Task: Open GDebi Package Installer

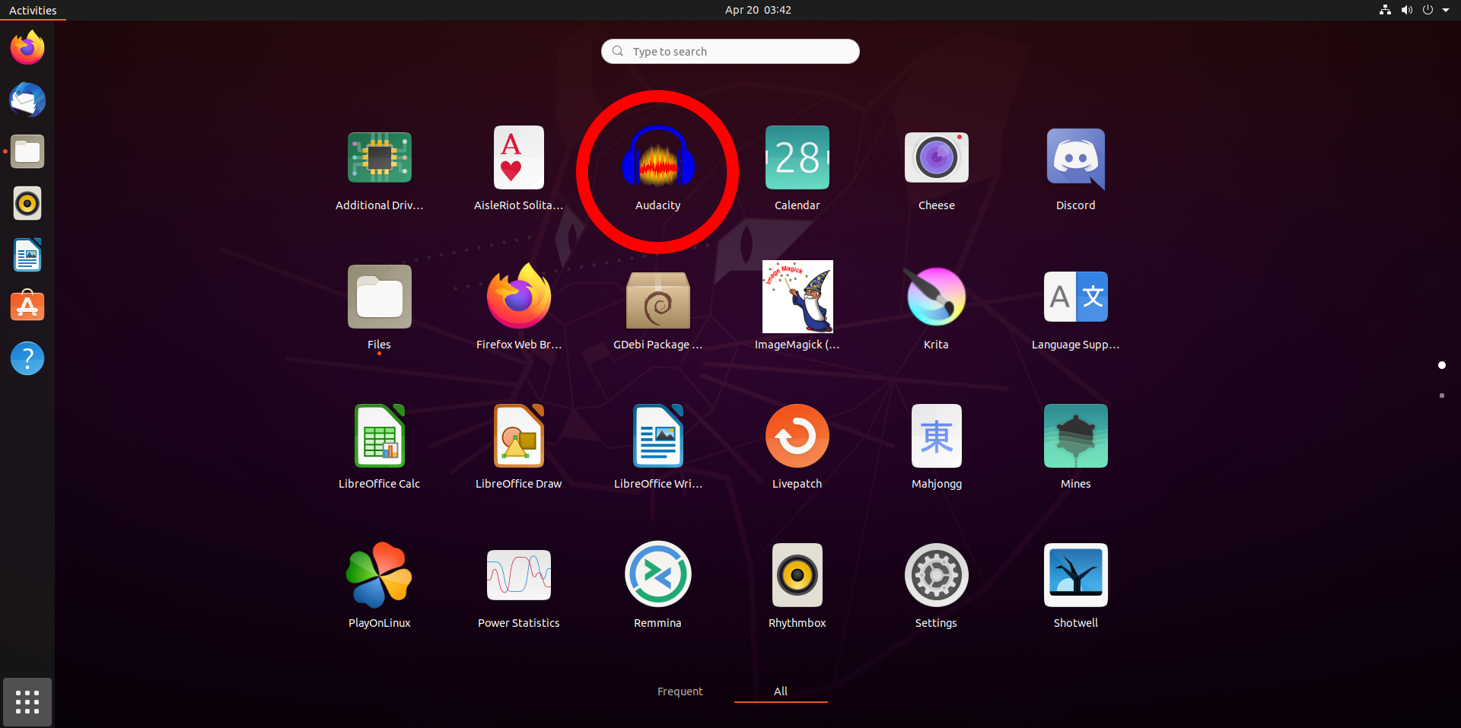Action: [x=657, y=298]
